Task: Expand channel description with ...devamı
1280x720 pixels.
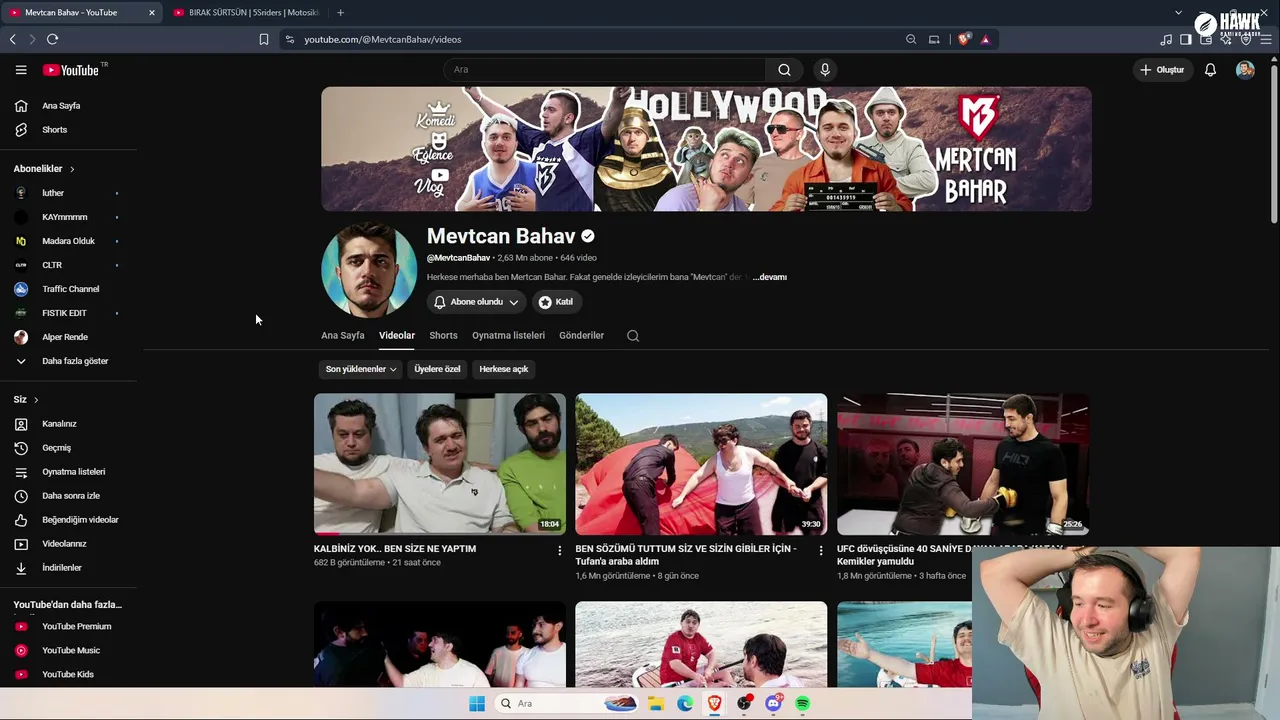Action: coord(770,277)
